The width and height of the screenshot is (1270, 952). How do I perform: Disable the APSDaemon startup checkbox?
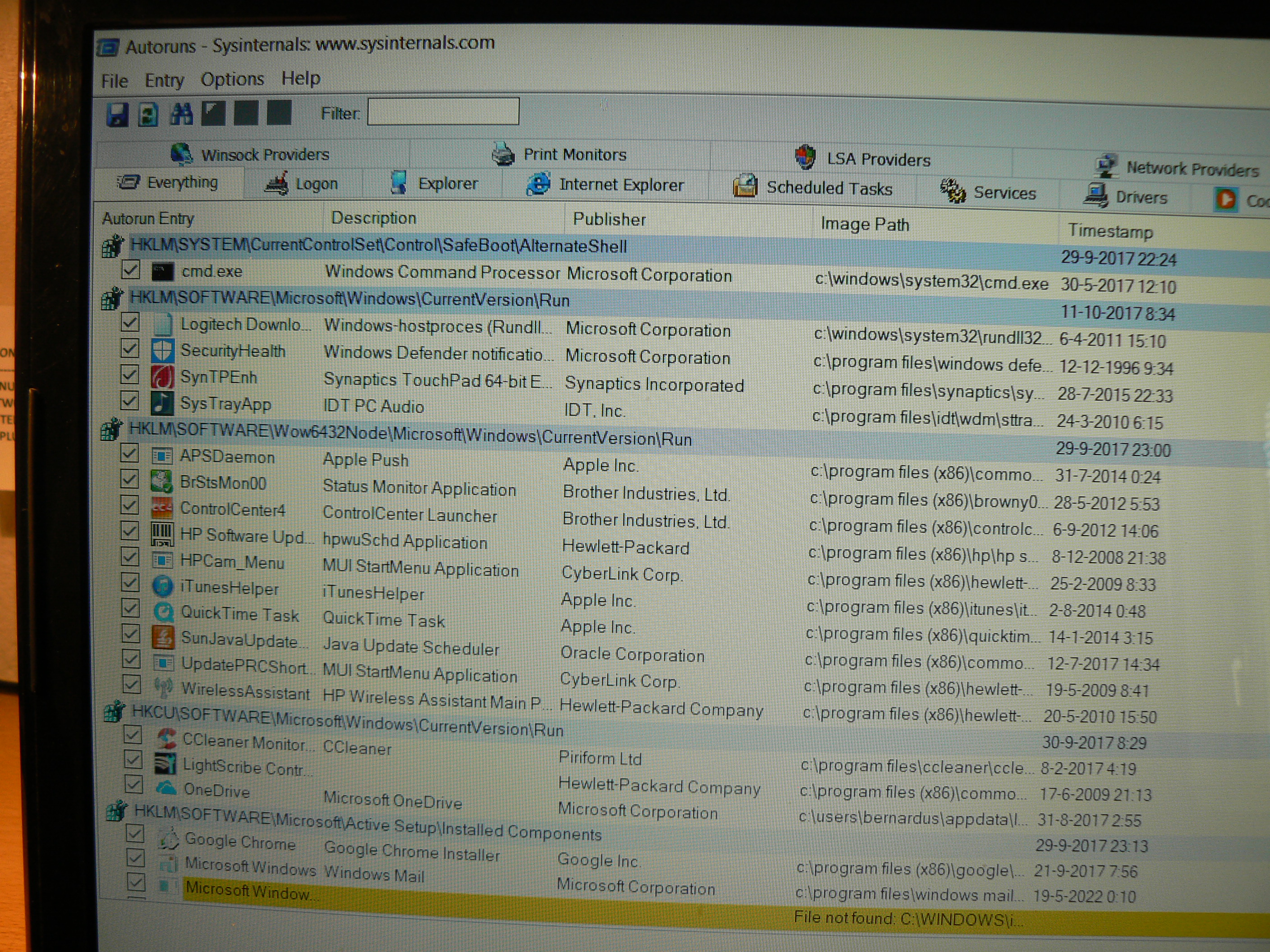[x=130, y=453]
